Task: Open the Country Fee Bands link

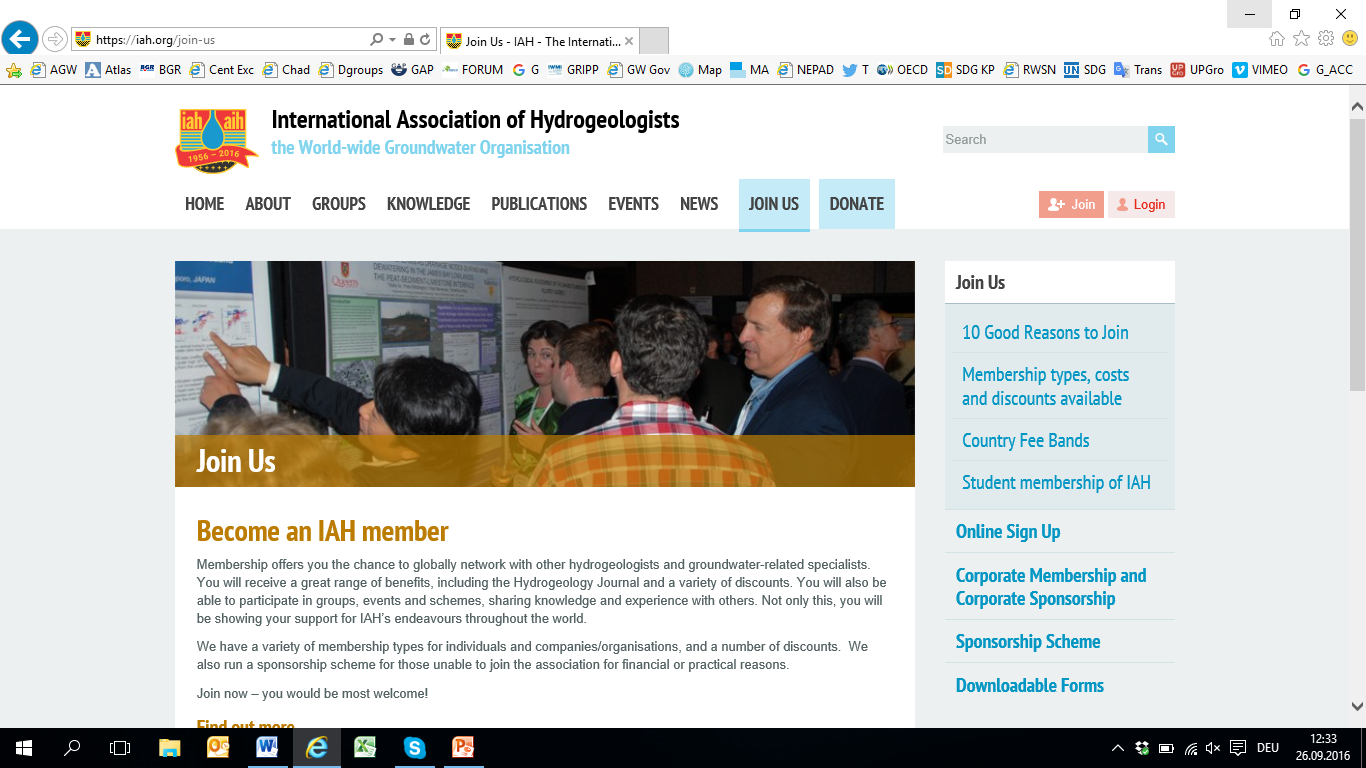Action: (1025, 441)
